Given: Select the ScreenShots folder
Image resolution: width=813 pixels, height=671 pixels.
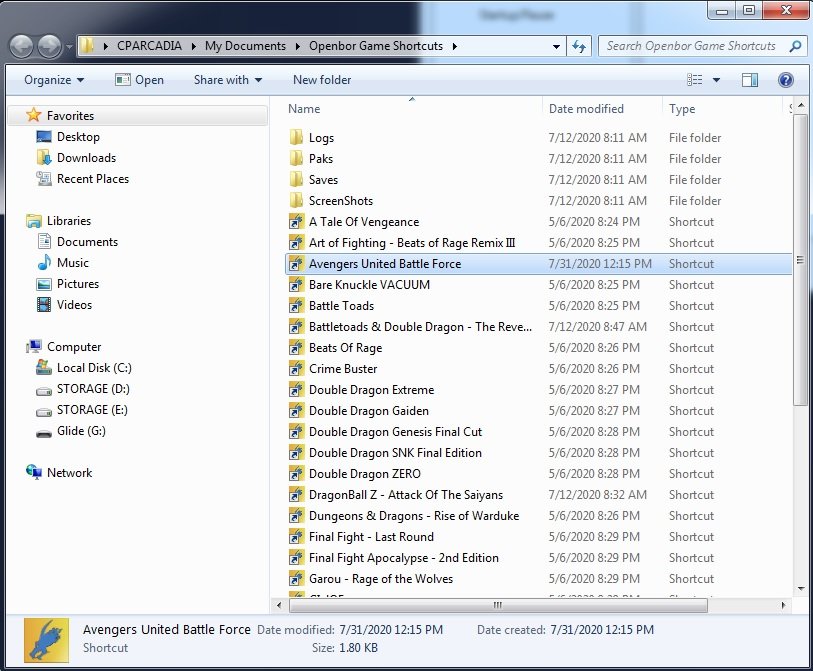Looking at the screenshot, I should (538, 201).
